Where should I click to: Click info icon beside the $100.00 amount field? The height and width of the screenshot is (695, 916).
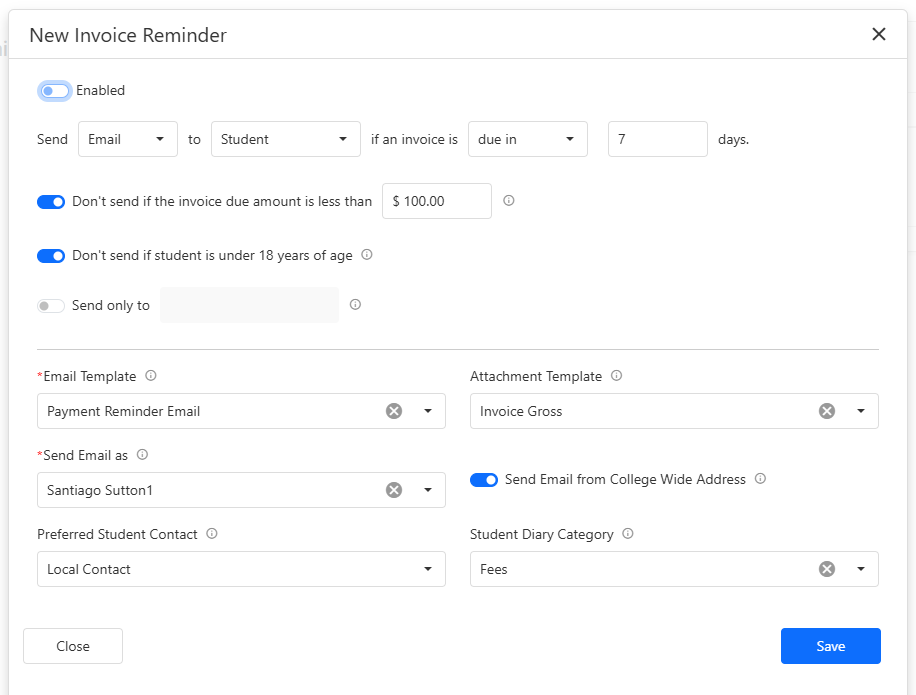coord(508,201)
